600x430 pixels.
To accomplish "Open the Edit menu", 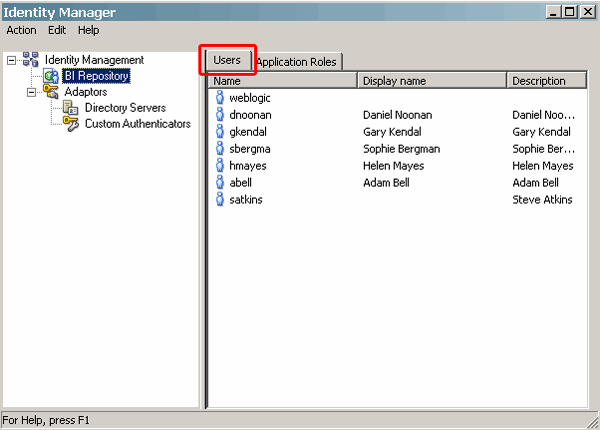I will point(57,30).
